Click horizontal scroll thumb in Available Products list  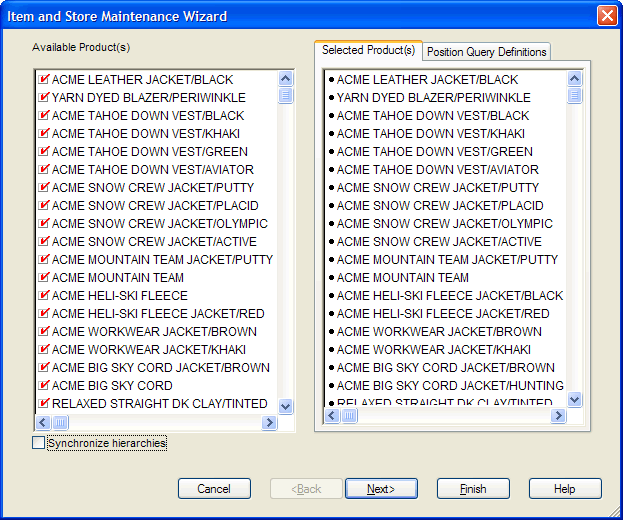point(60,422)
